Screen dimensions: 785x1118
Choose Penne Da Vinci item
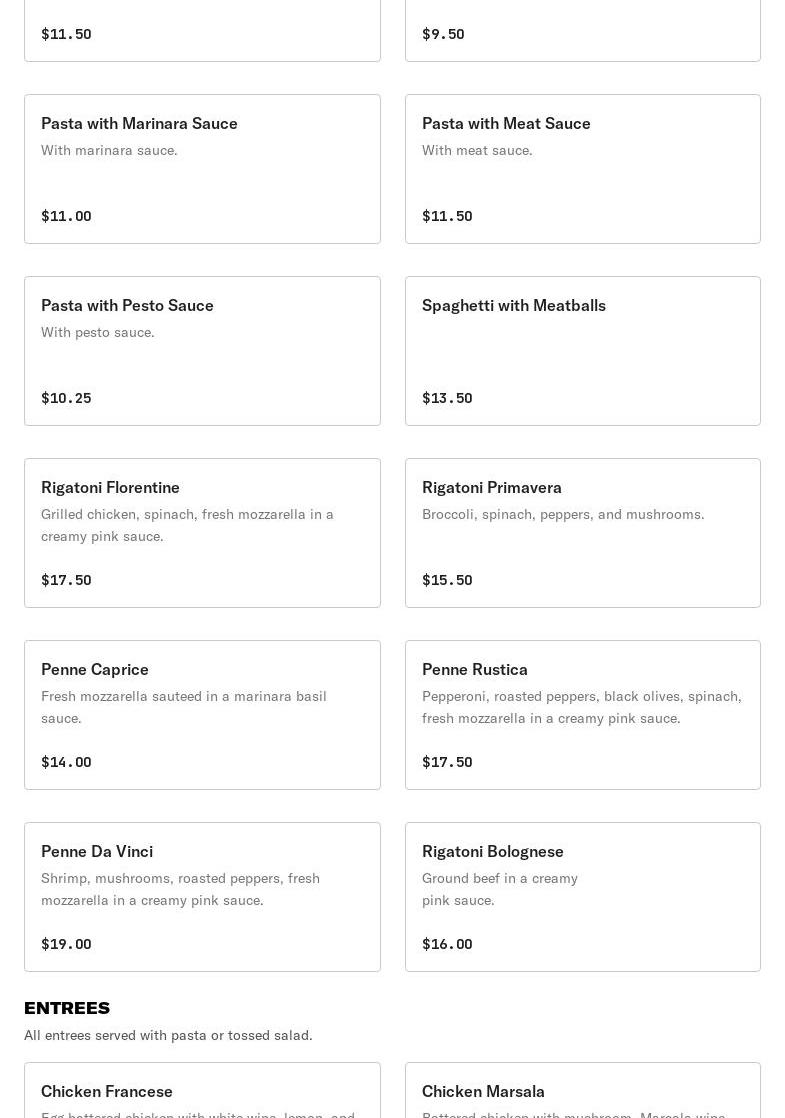tap(202, 896)
